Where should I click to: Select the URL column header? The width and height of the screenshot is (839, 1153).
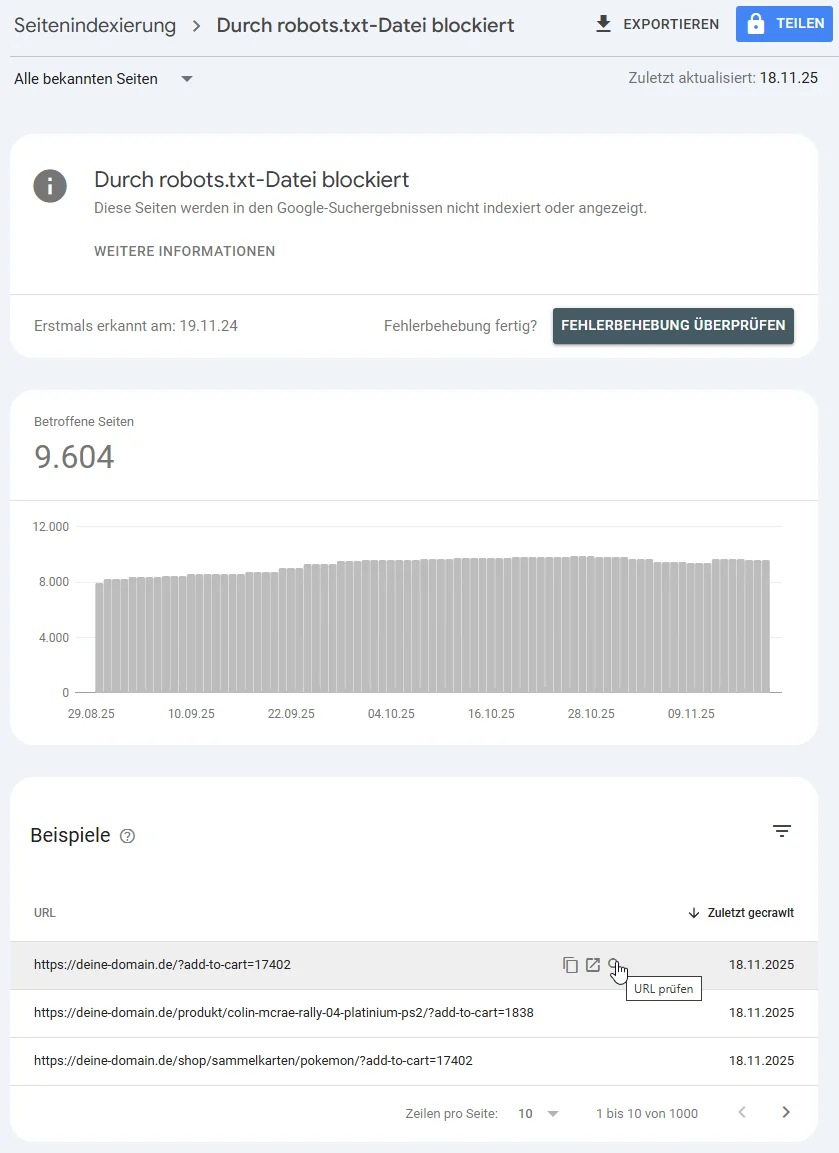[44, 912]
